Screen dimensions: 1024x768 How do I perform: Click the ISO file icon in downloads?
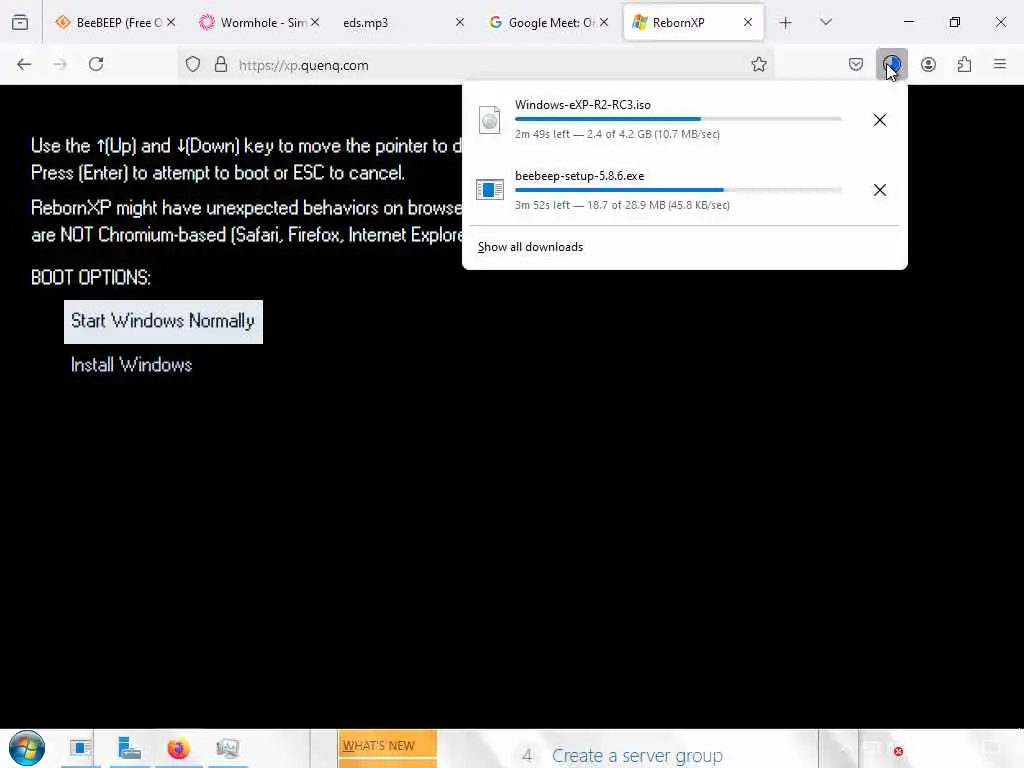[x=489, y=120]
